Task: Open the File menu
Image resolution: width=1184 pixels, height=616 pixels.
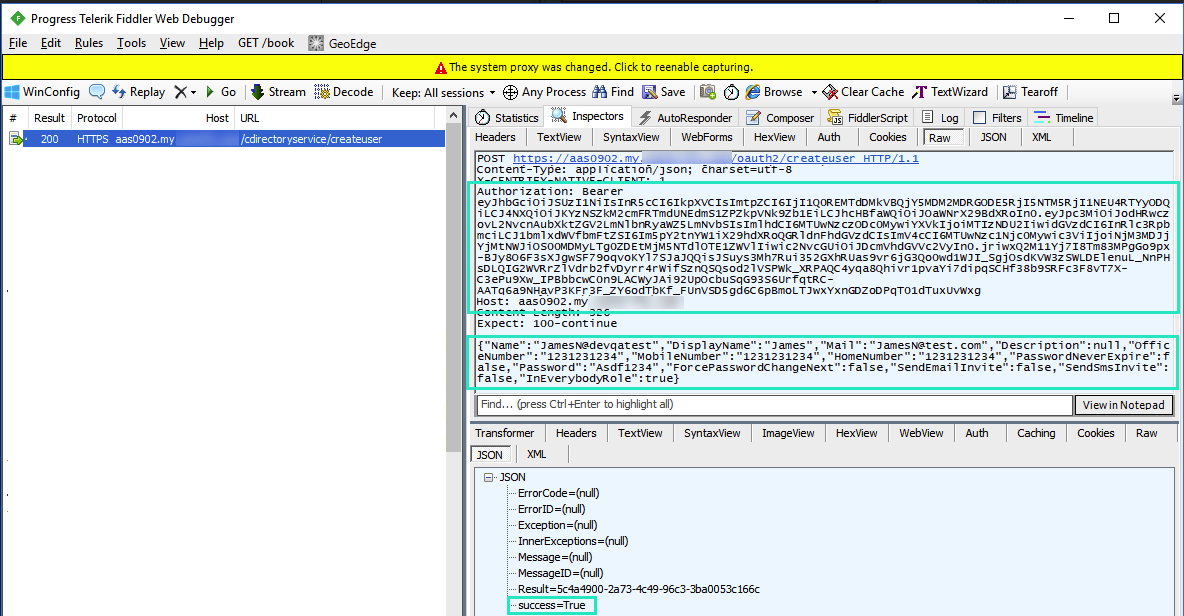Action: tap(18, 43)
